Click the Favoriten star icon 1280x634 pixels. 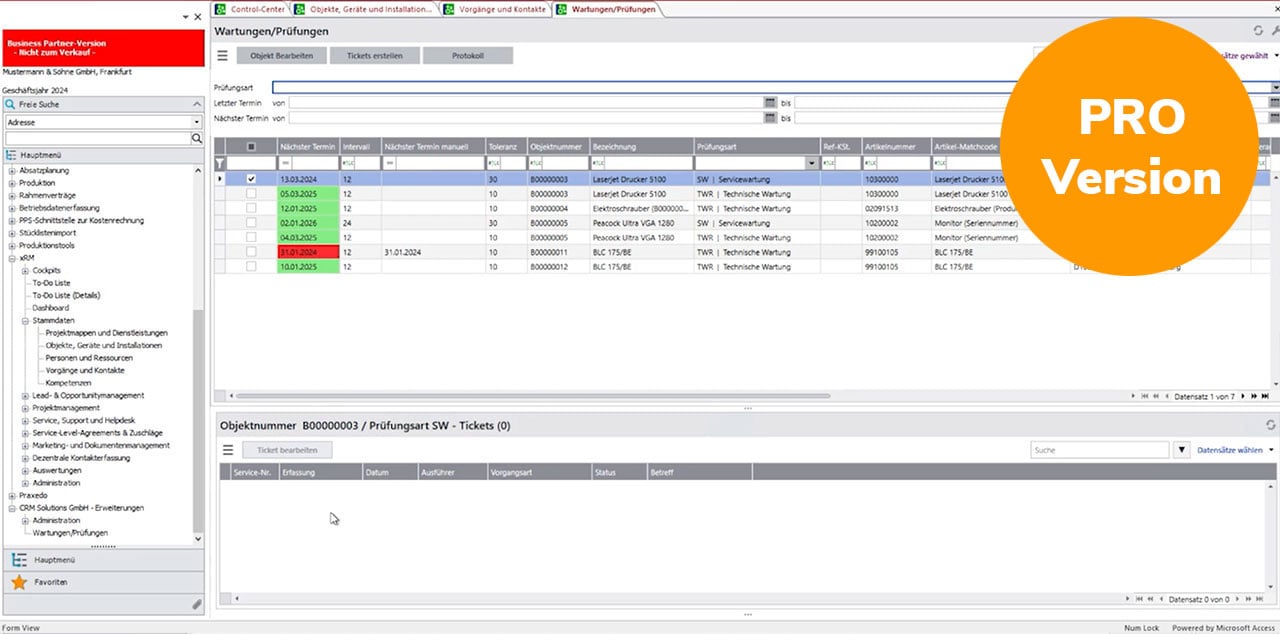(x=19, y=582)
